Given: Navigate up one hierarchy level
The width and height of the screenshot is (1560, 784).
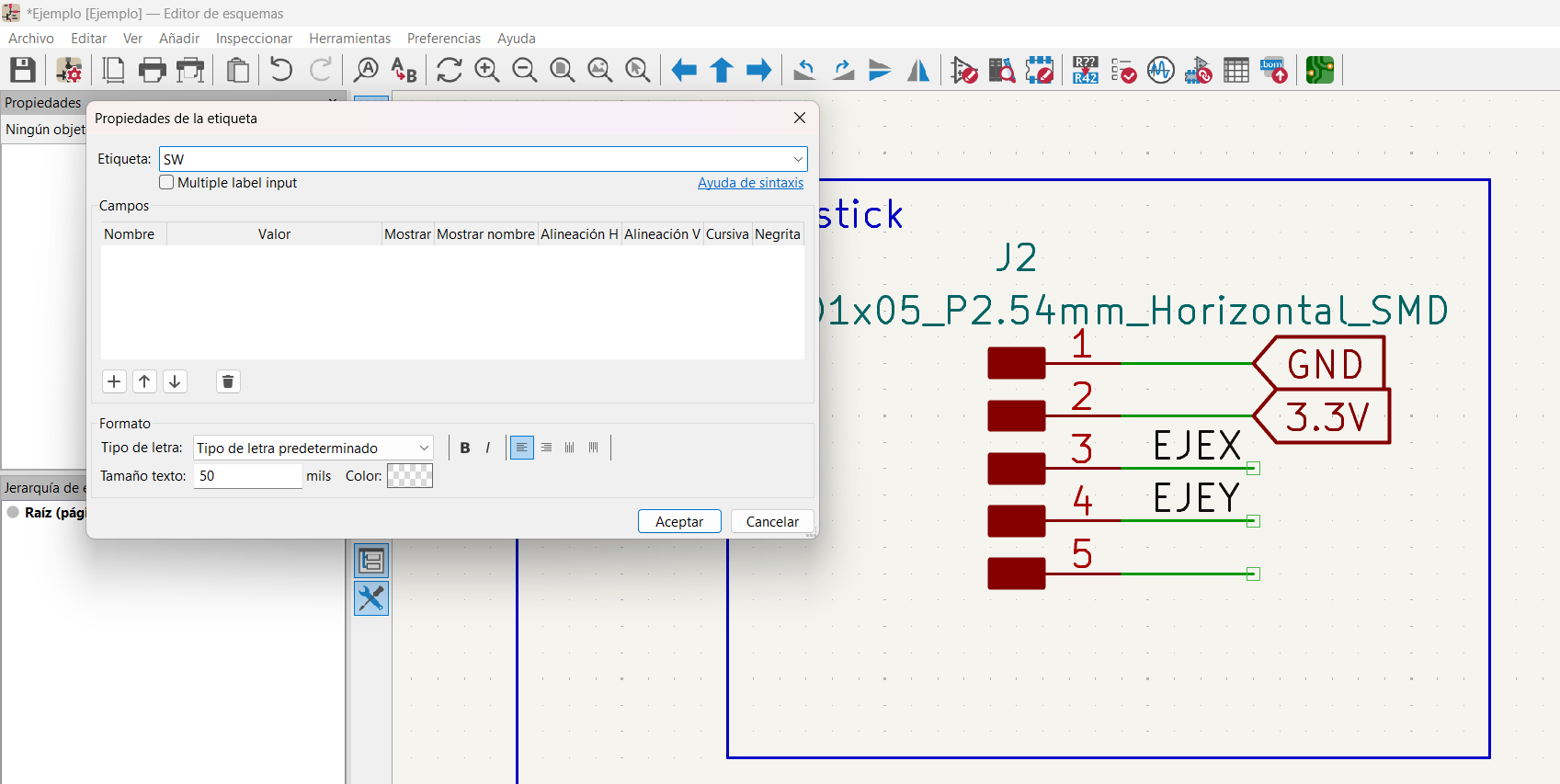Looking at the screenshot, I should click(x=722, y=70).
